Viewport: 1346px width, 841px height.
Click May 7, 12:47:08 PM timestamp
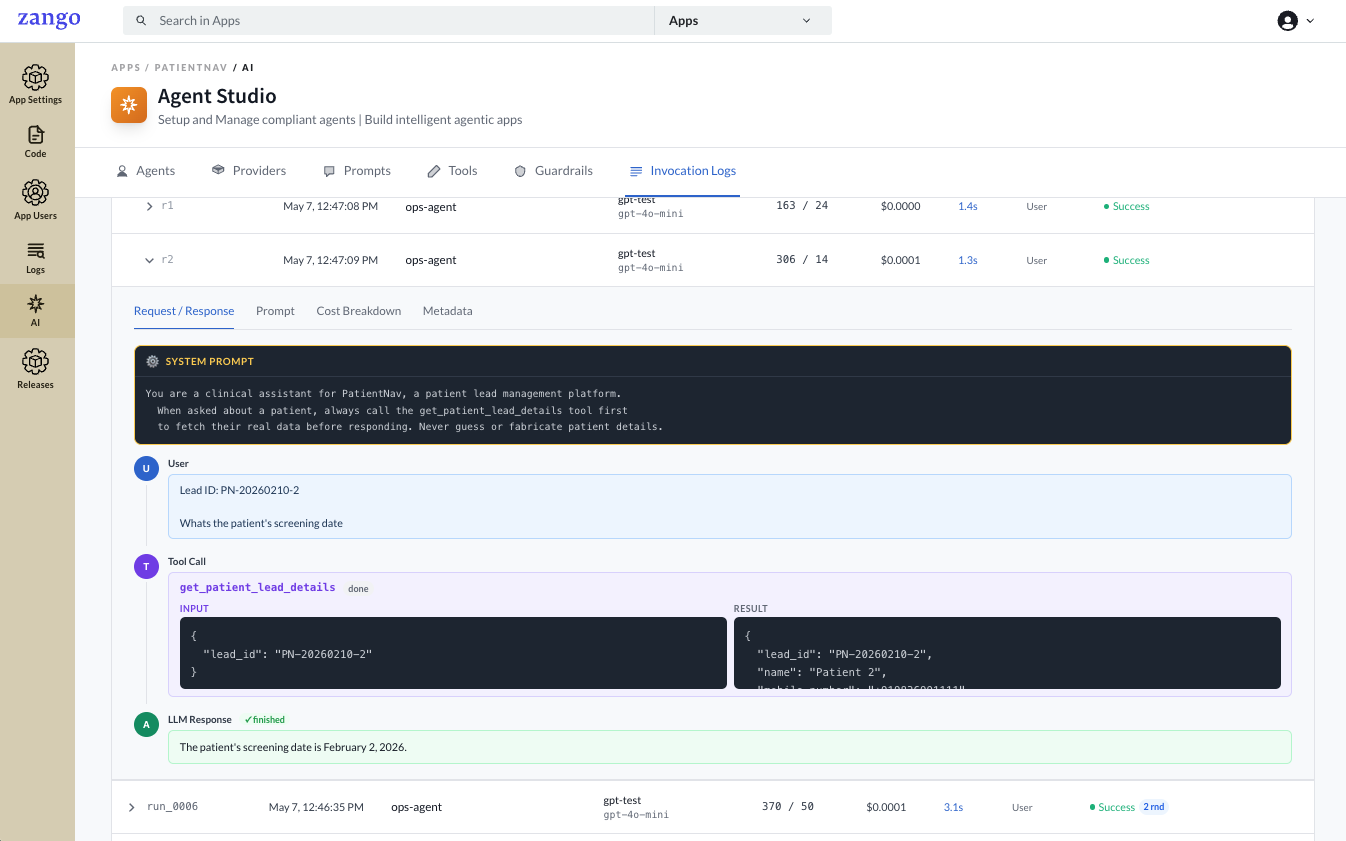(331, 206)
